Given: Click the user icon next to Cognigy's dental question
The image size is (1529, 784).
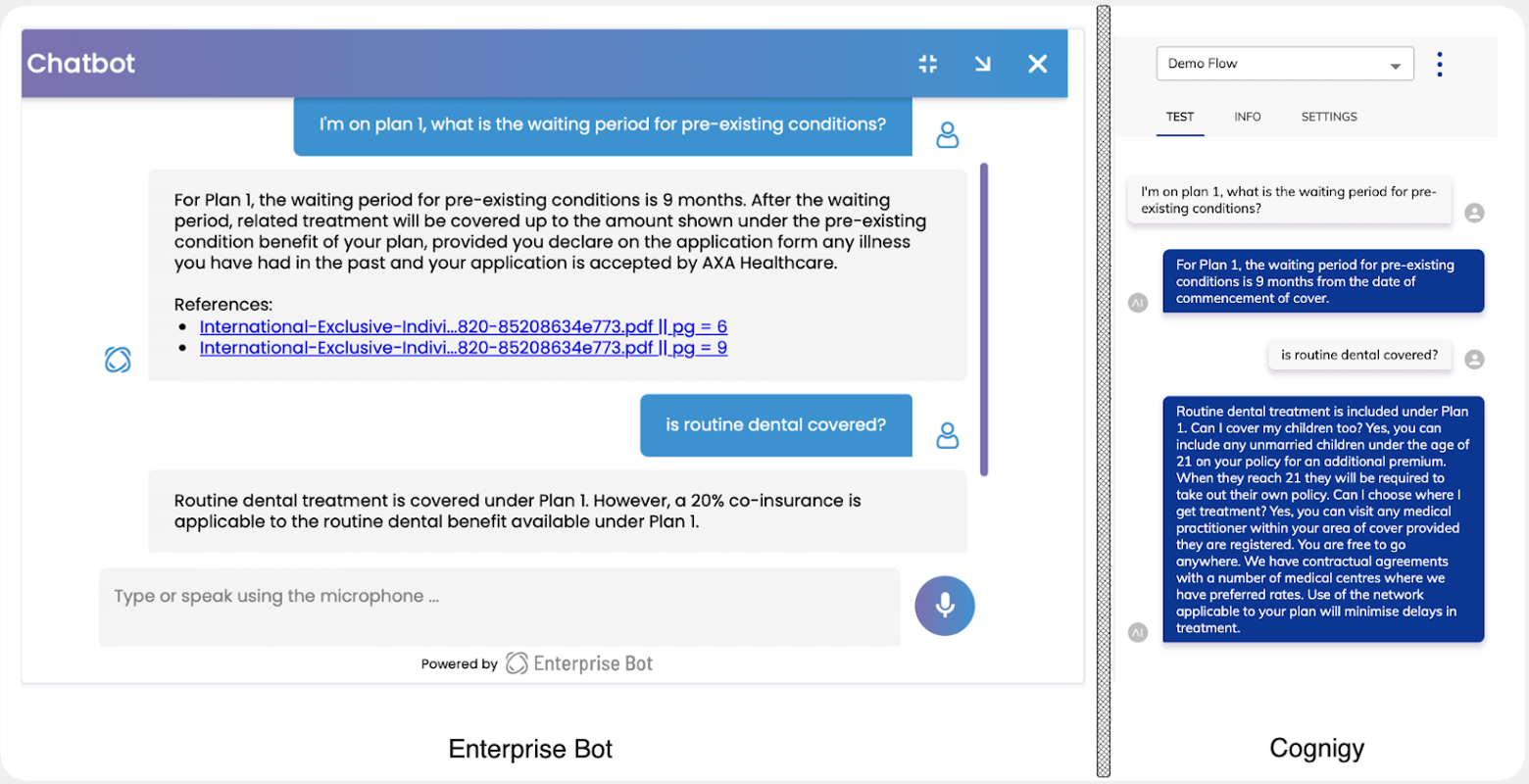Looking at the screenshot, I should [x=1475, y=359].
